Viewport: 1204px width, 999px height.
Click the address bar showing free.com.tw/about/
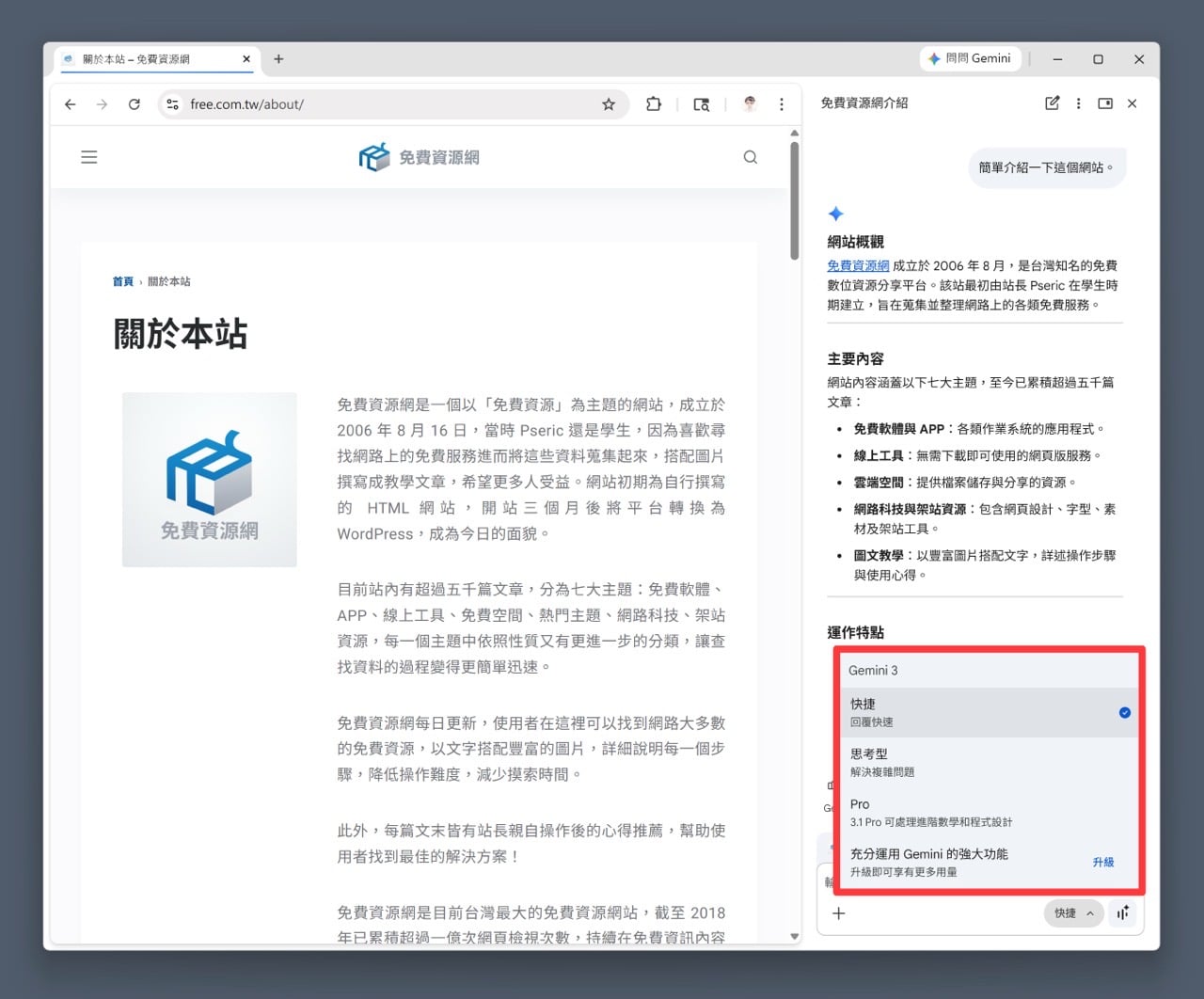376,104
